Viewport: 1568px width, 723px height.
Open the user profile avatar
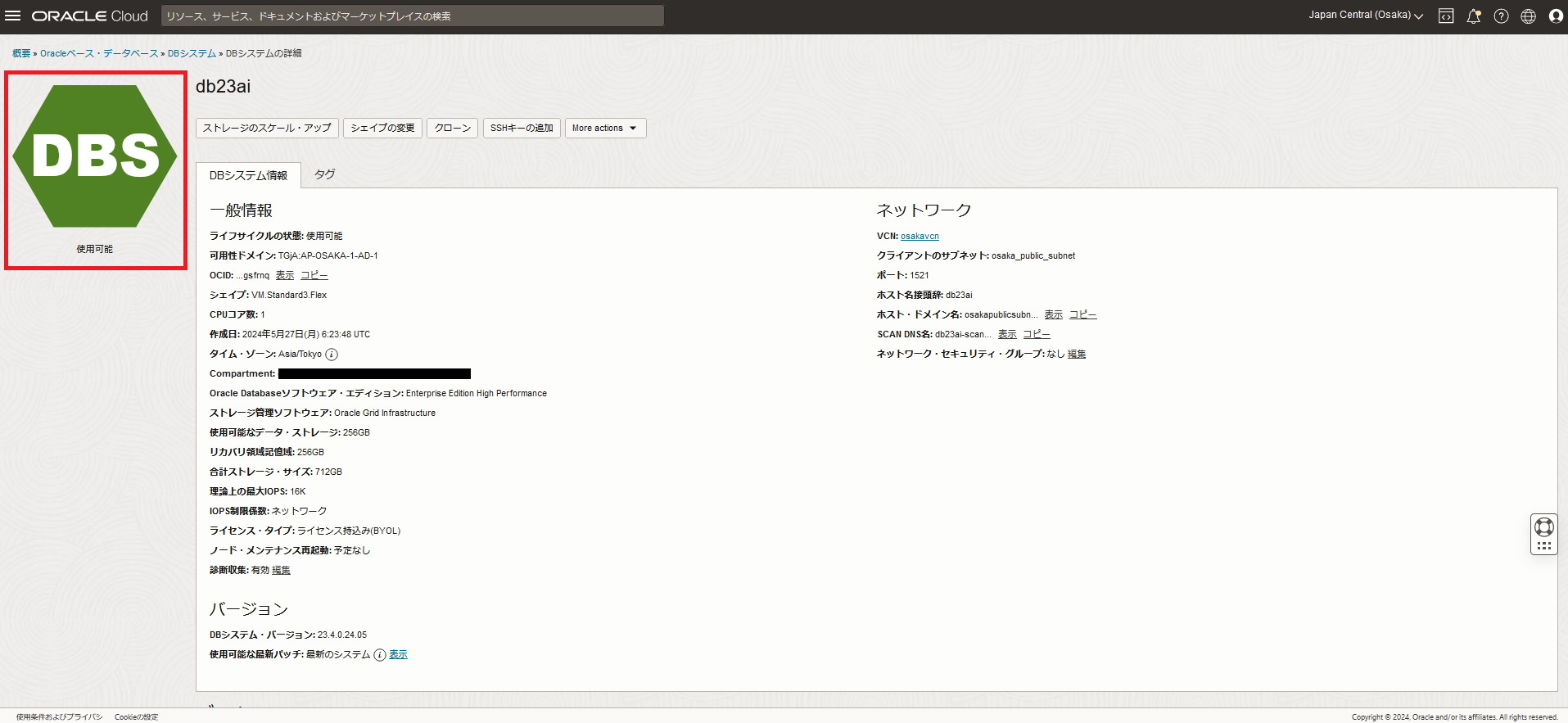tap(1556, 16)
